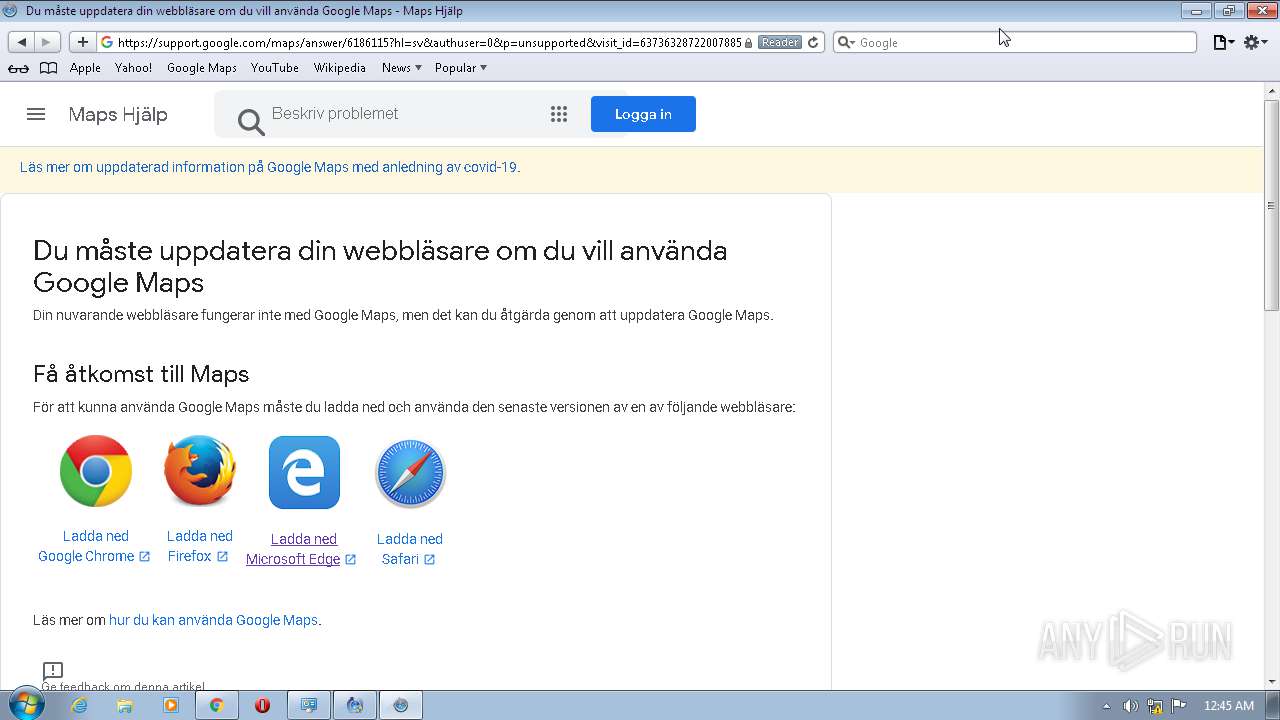Open the Apple bookmark
This screenshot has width=1280, height=720.
pyautogui.click(x=85, y=68)
